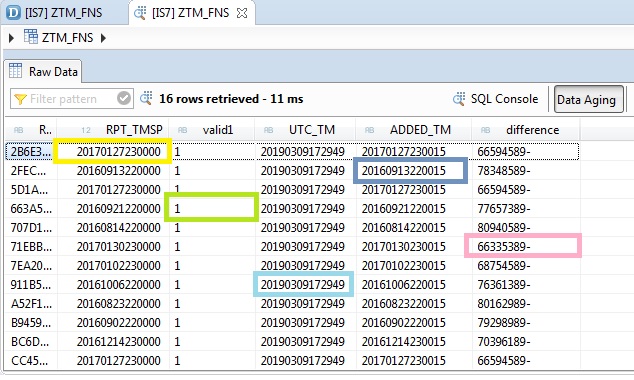Click the checkmark icon in filter box
Viewport: 634px width, 380px height.
pos(124,98)
